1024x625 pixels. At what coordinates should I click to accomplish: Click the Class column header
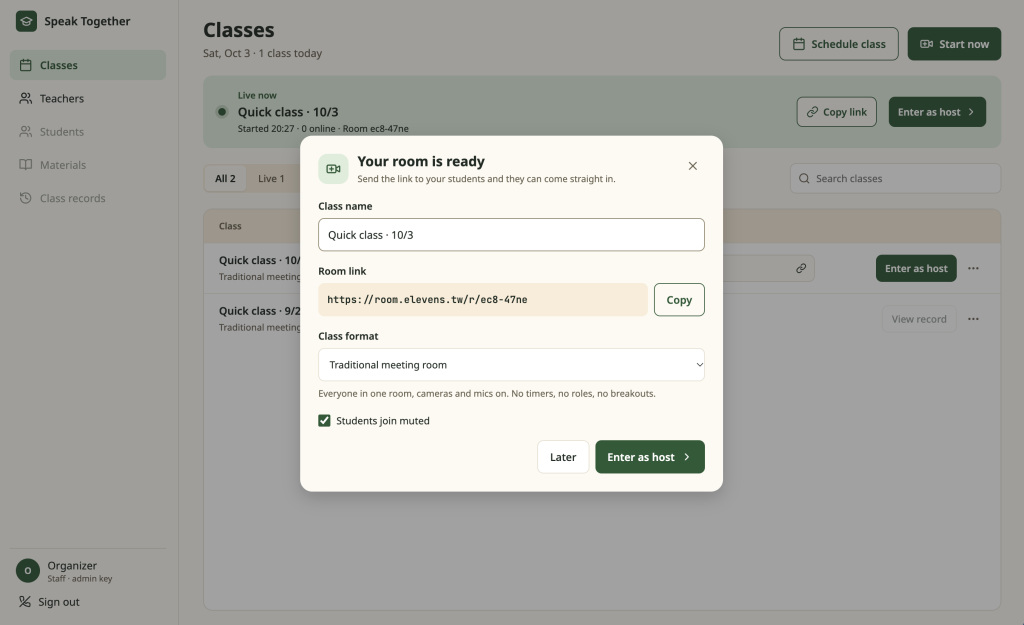coord(230,226)
